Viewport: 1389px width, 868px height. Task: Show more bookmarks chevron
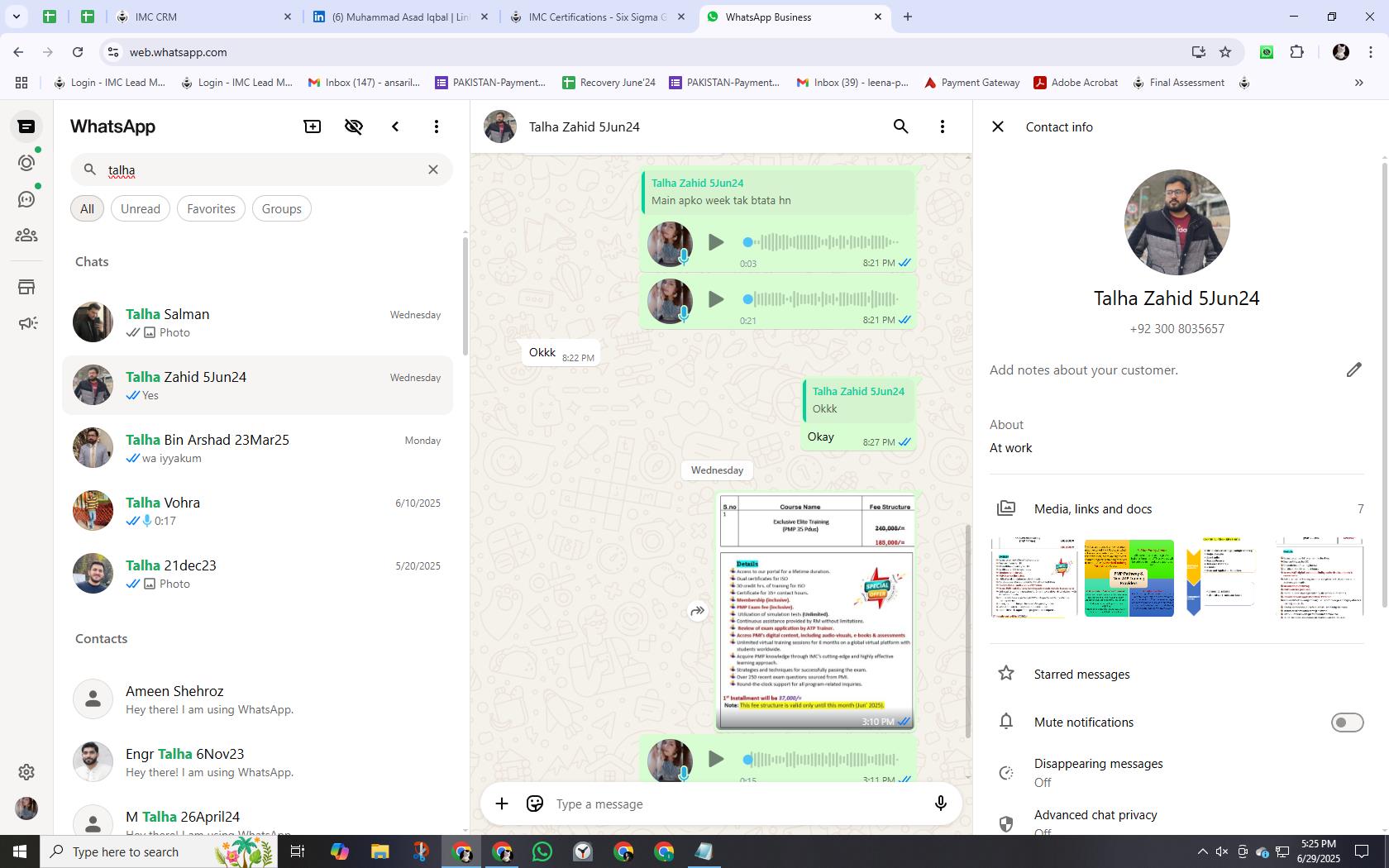click(x=1358, y=83)
